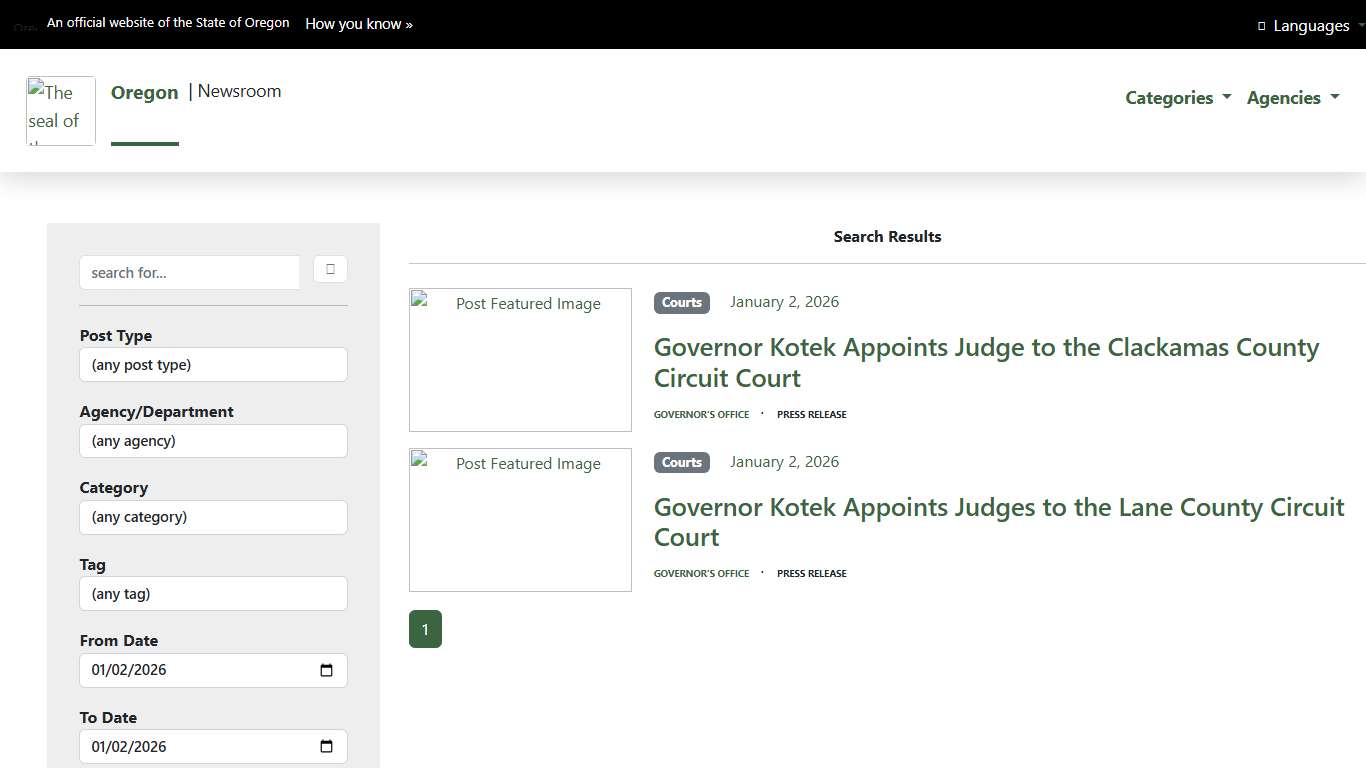Expand the Agency/Department dropdown
This screenshot has width=1366, height=768.
[213, 441]
